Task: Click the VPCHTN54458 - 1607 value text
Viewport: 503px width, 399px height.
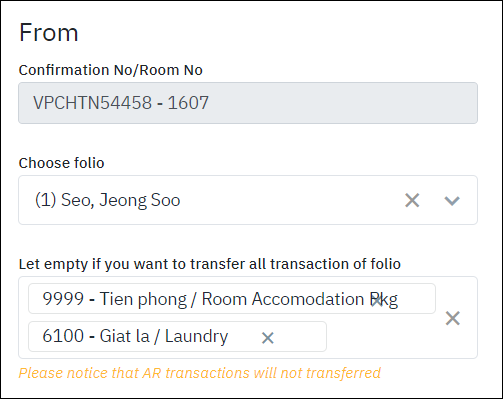Action: [121, 103]
